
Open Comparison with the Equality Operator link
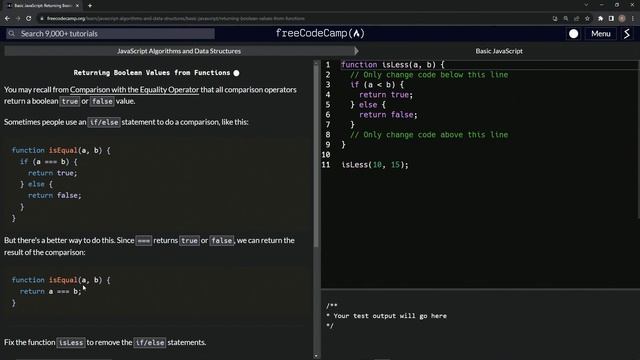tap(134, 89)
